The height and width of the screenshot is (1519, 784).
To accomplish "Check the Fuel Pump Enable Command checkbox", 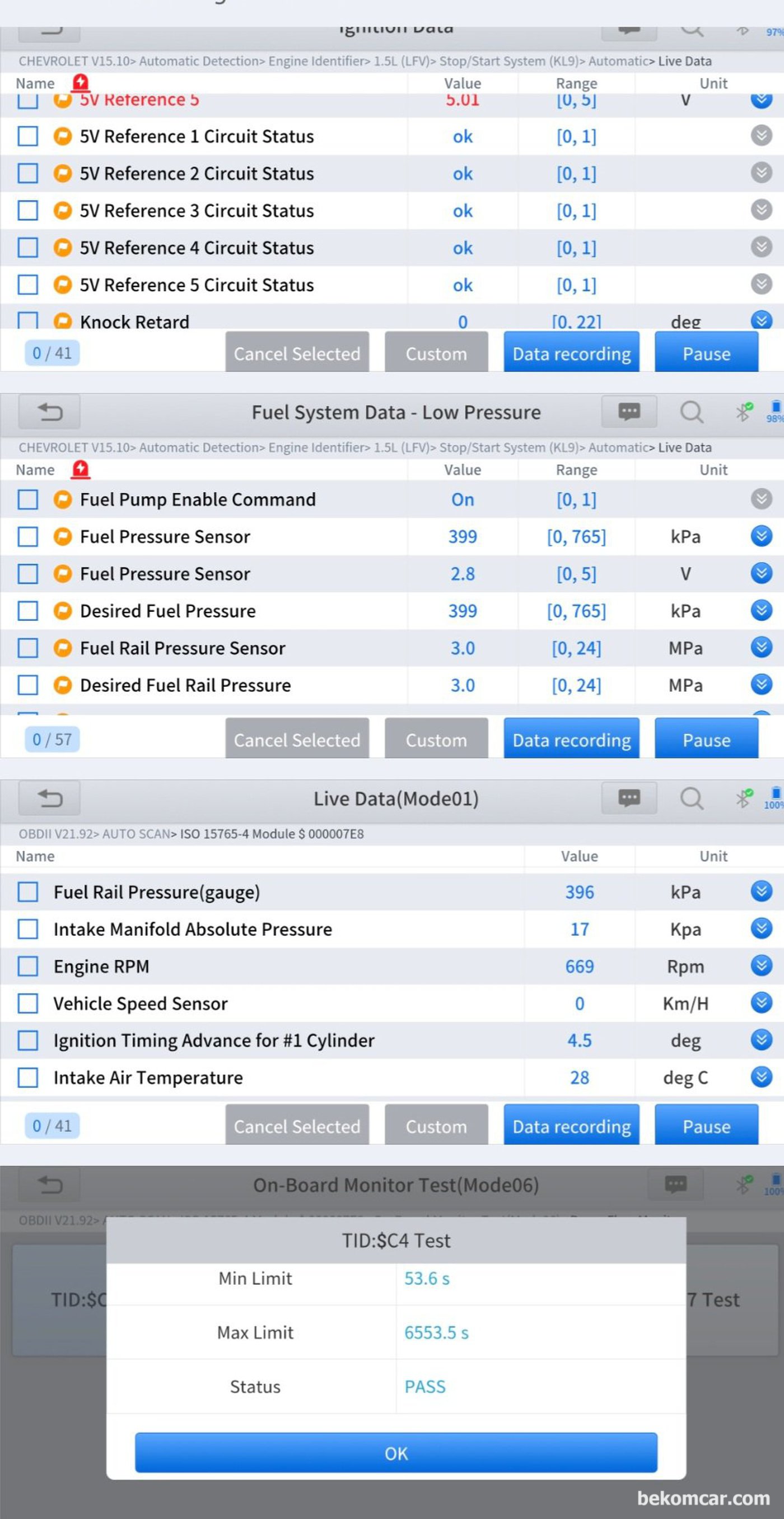I will (27, 499).
